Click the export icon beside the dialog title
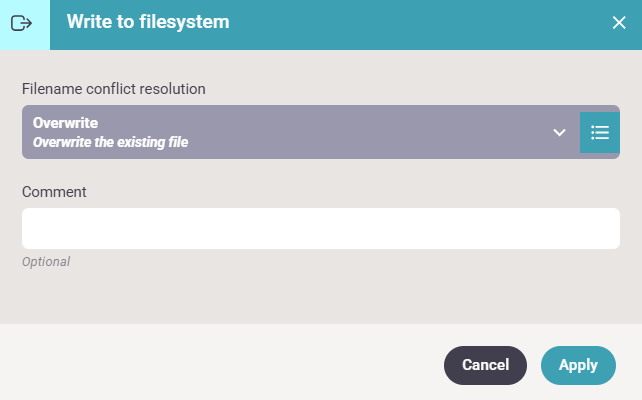 (21, 23)
